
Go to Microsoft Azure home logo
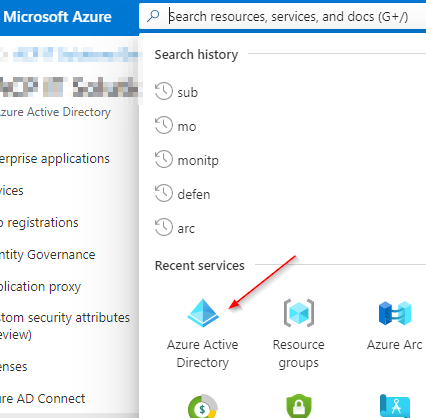pos(57,17)
